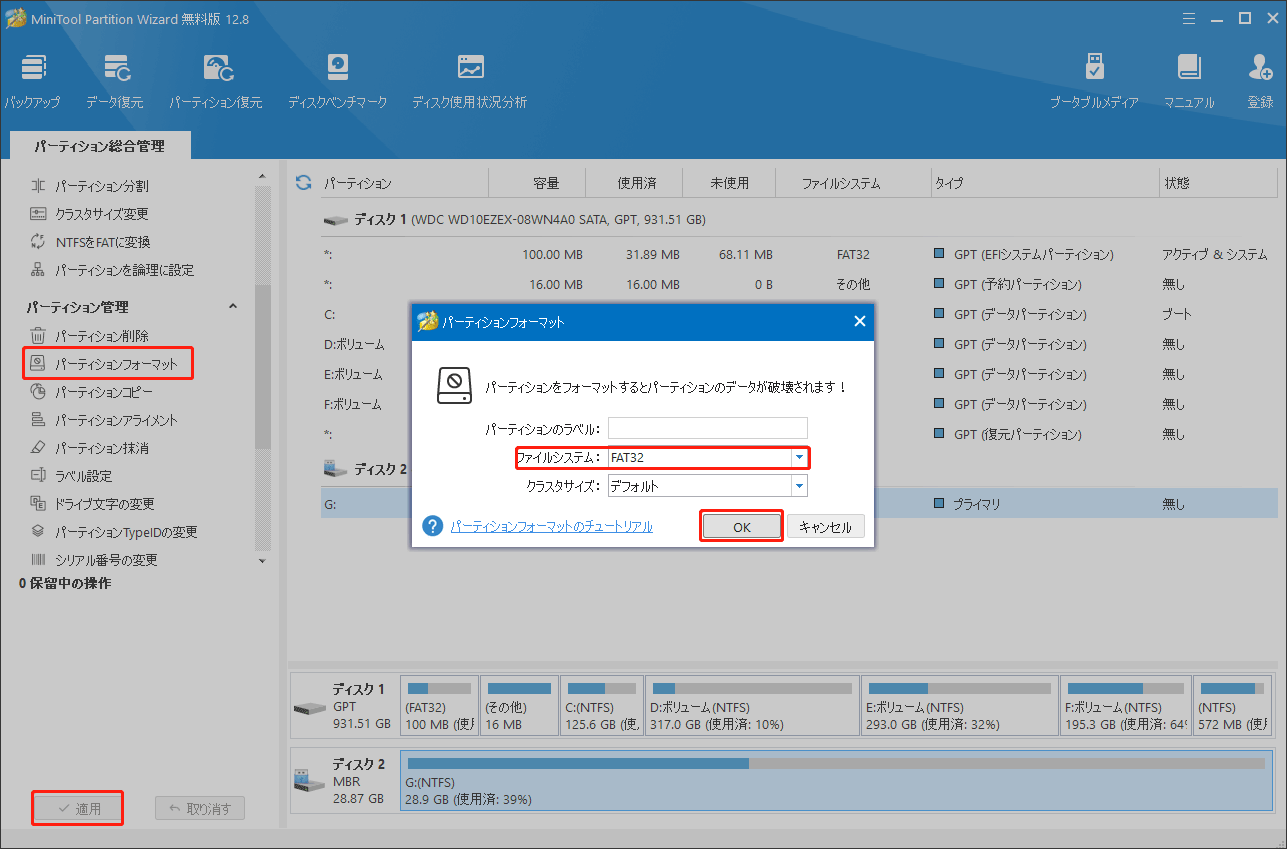Choose パーティションアライメント option

[103, 420]
